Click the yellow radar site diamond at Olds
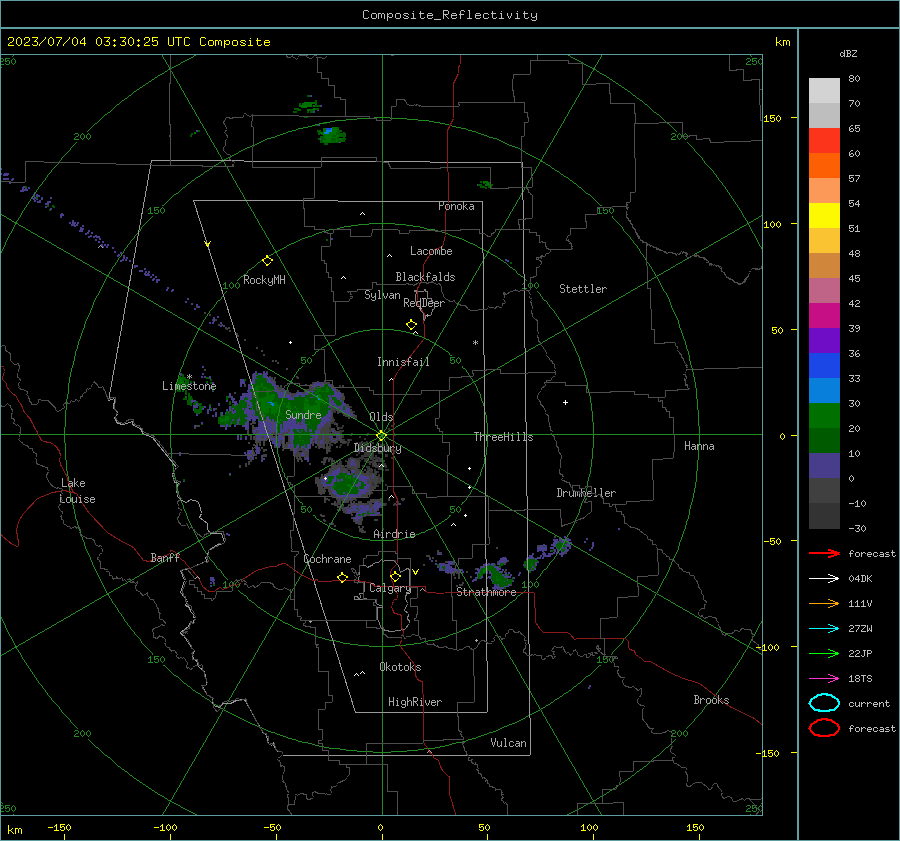This screenshot has width=900, height=841. (x=381, y=436)
